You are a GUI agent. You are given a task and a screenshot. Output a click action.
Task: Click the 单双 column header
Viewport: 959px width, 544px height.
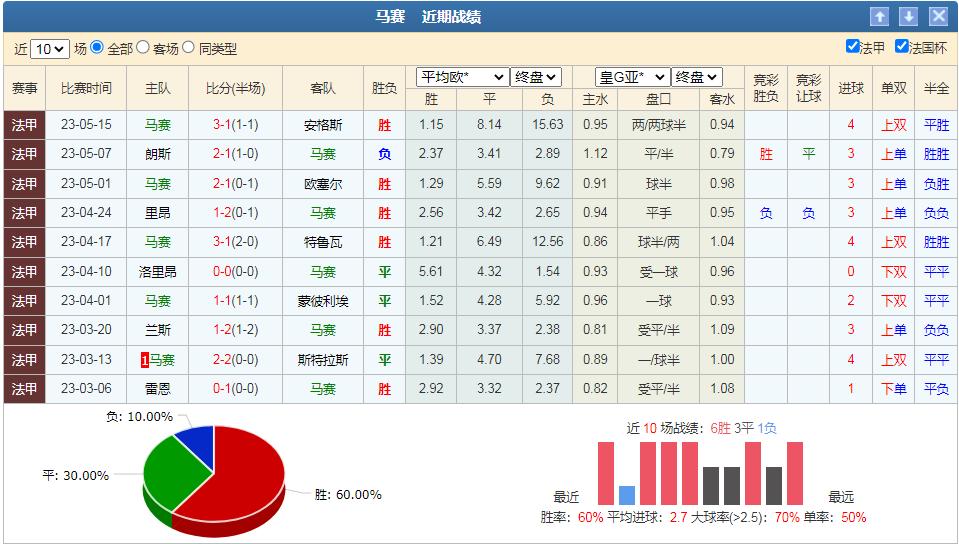pos(894,88)
